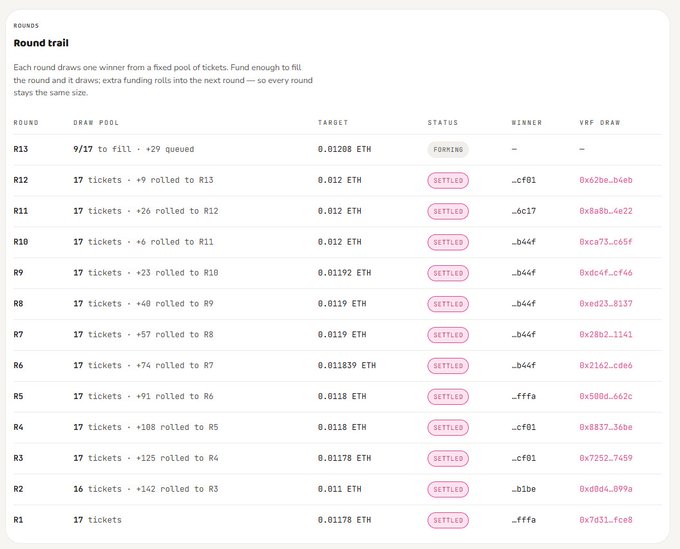Click the TARGET column header
Image resolution: width=680 pixels, height=549 pixels.
click(333, 123)
